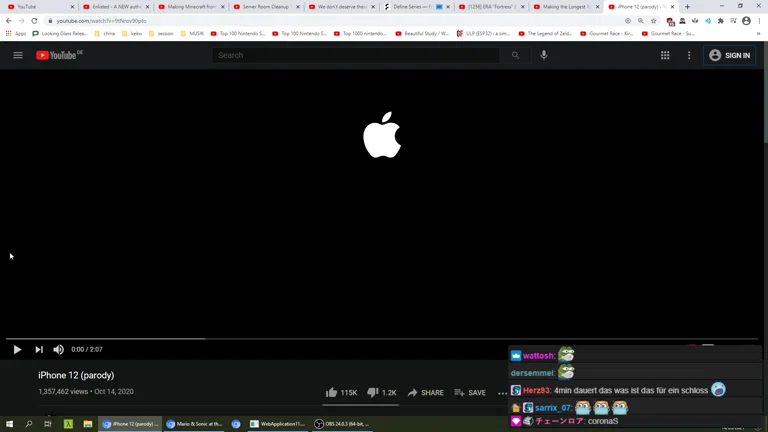Image resolution: width=768 pixels, height=432 pixels.
Task: Like the video with 115K thumbs up
Action: (341, 392)
